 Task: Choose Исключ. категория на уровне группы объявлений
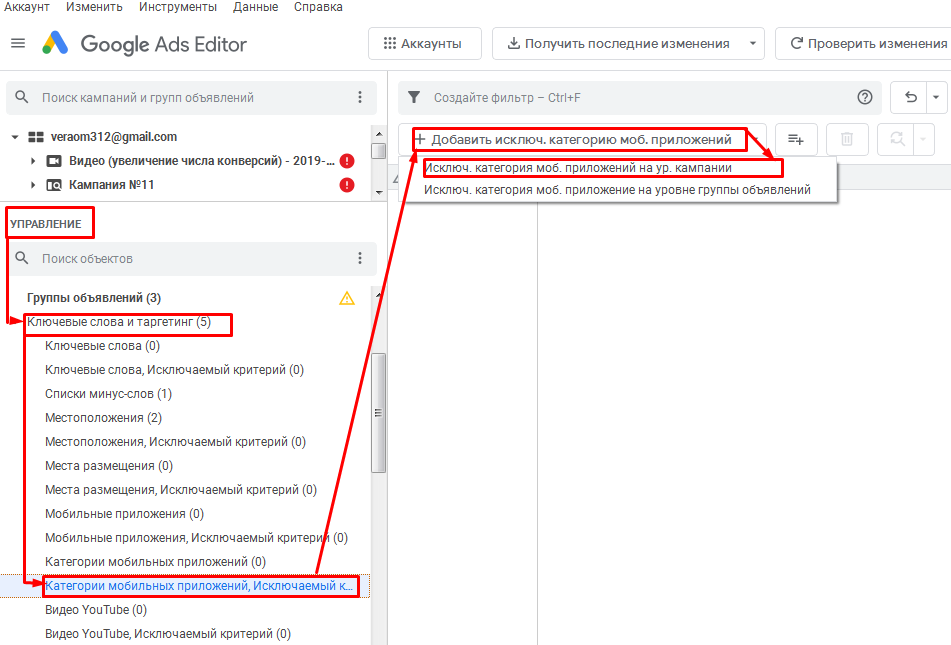[617, 190]
